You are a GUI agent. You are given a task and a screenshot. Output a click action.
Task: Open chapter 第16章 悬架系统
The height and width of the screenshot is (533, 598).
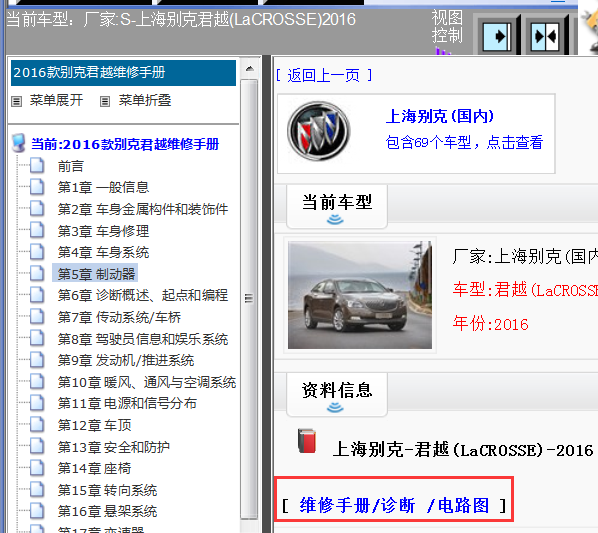tap(108, 511)
